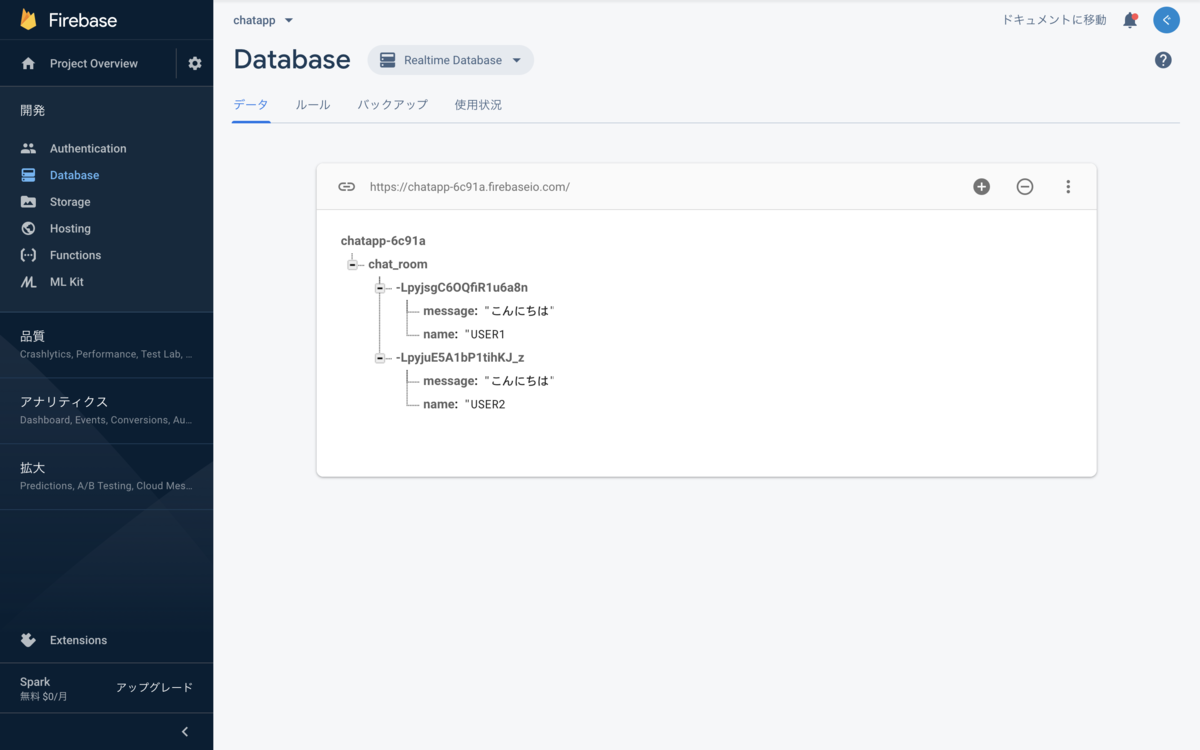Add child node with plus icon
The width and height of the screenshot is (1200, 750).
982,187
